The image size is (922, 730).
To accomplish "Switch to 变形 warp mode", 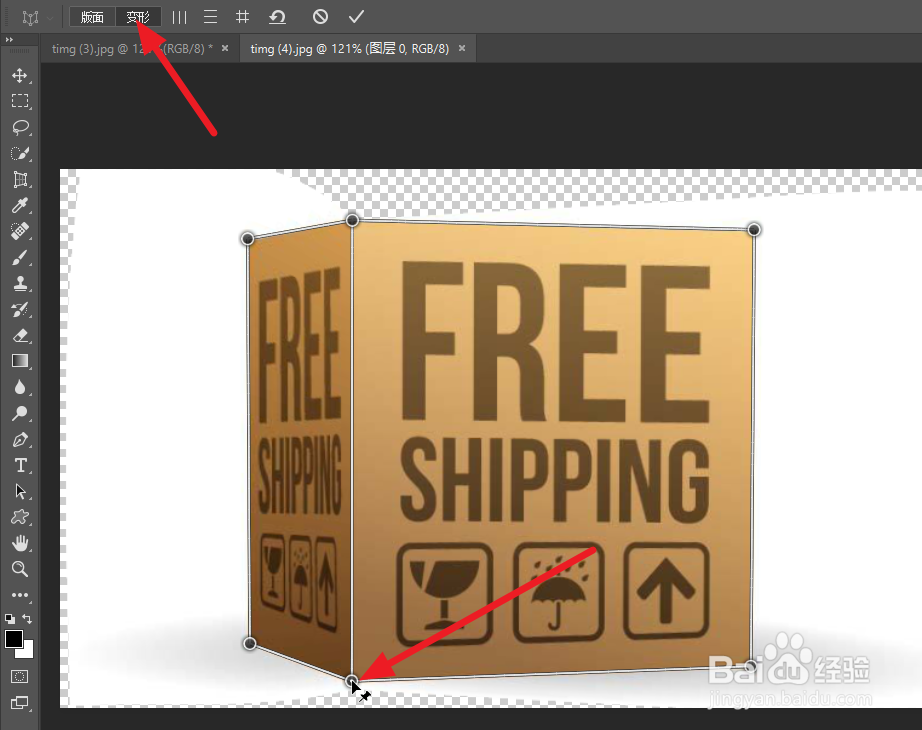I will click(138, 17).
